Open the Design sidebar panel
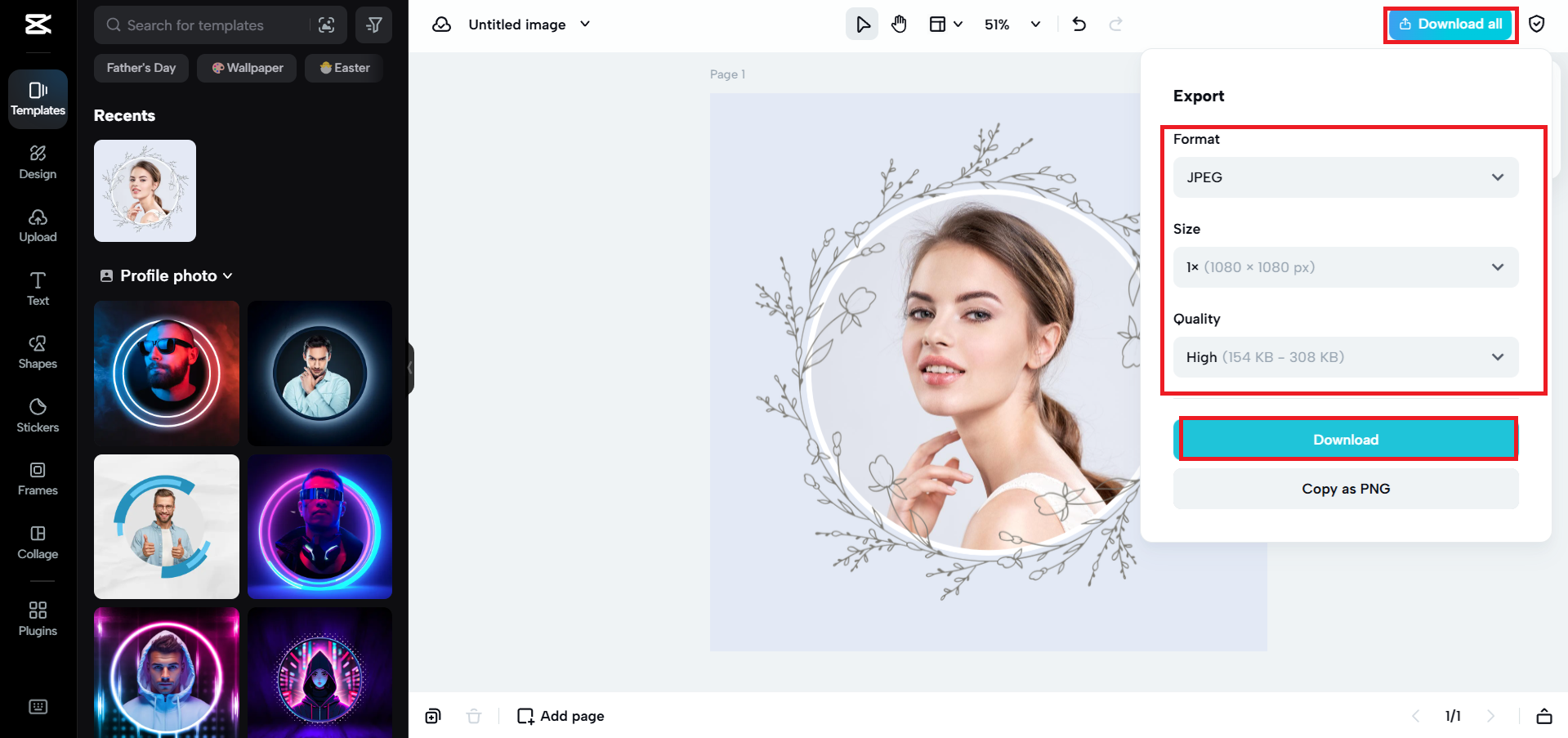 coord(38,163)
